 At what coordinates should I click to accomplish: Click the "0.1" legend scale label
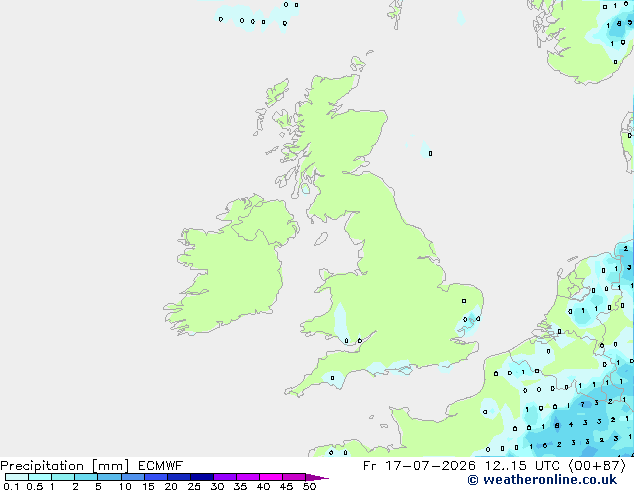(x=11, y=486)
